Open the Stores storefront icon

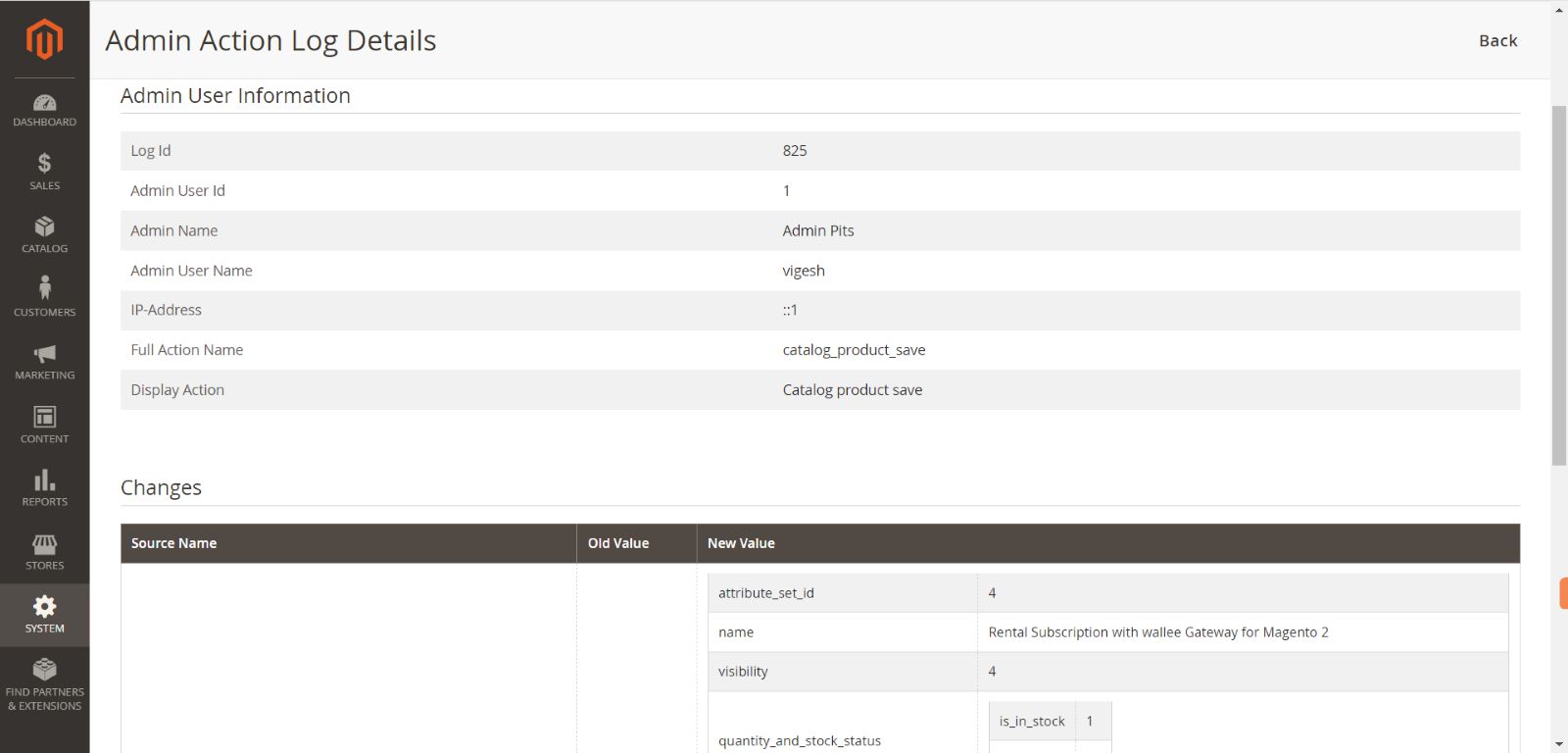(x=44, y=544)
